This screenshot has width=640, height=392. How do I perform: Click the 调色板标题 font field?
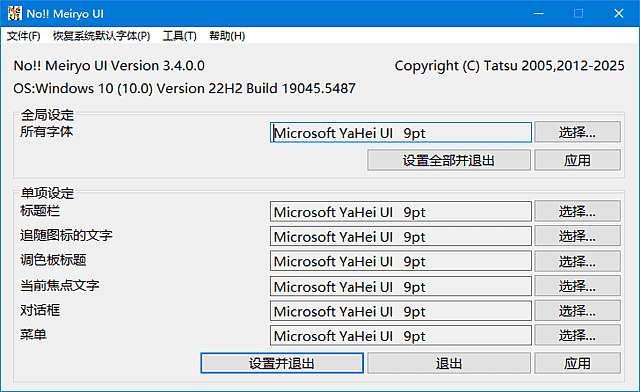coord(401,261)
